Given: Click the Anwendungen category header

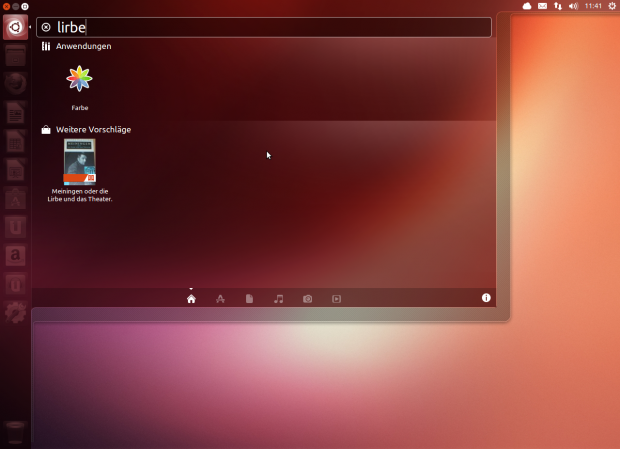Looking at the screenshot, I should (83, 46).
